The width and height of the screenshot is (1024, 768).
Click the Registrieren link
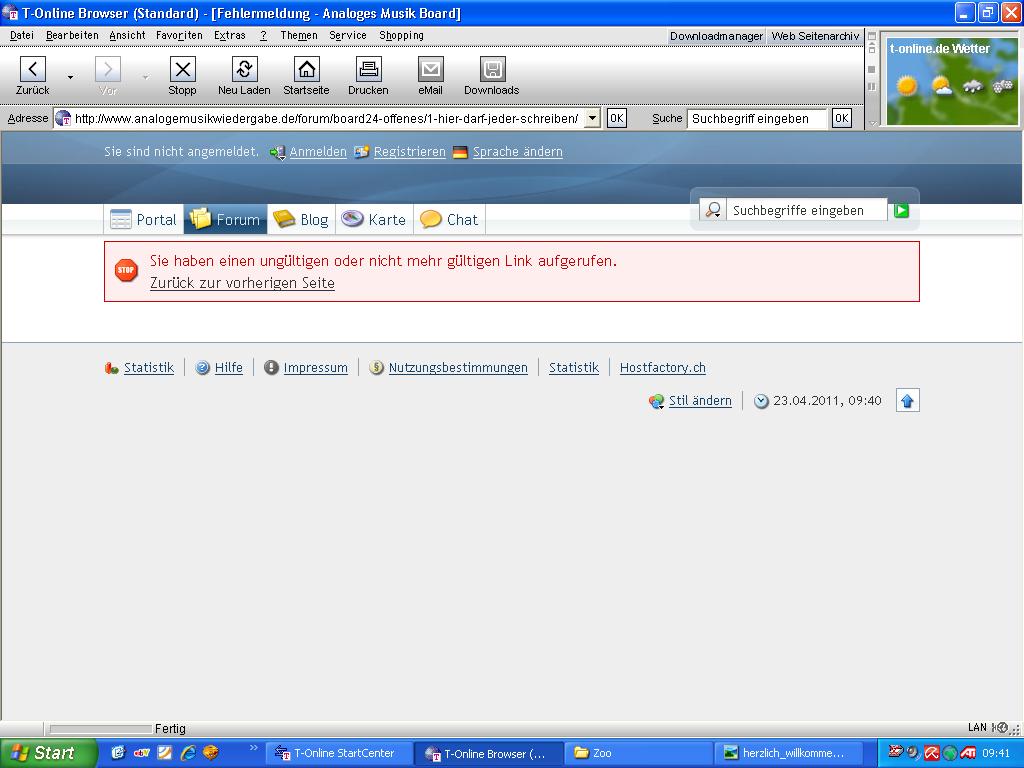pyautogui.click(x=409, y=152)
